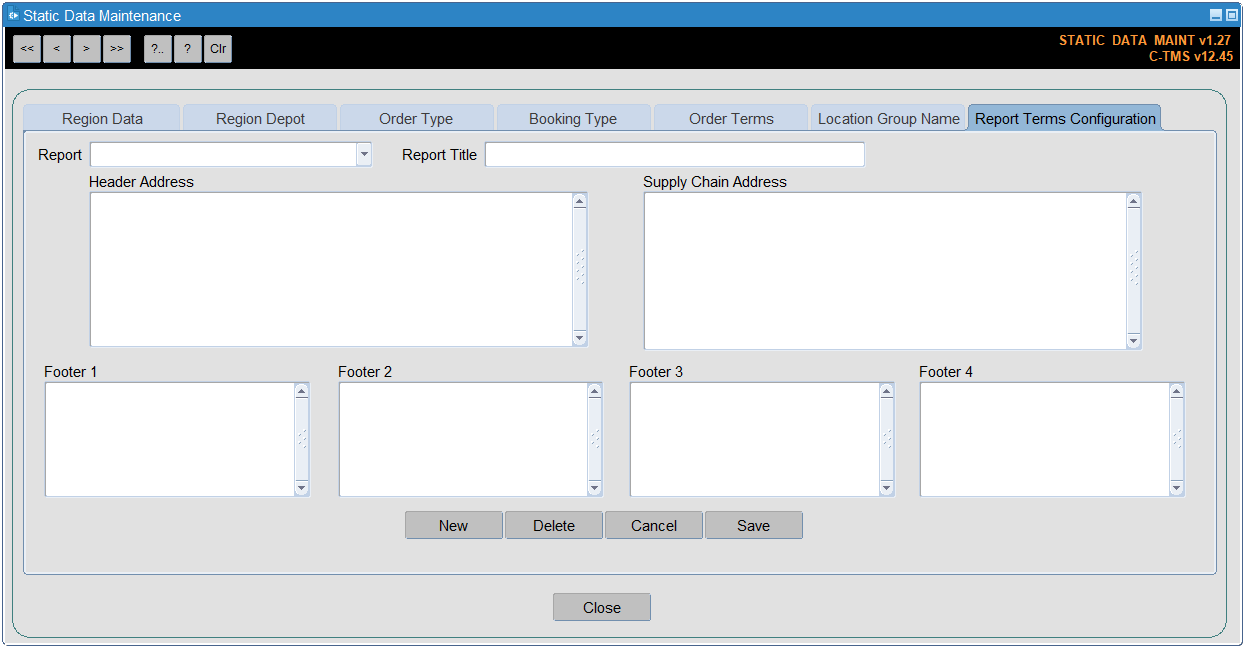Switch to the Region Data tab

(x=102, y=118)
